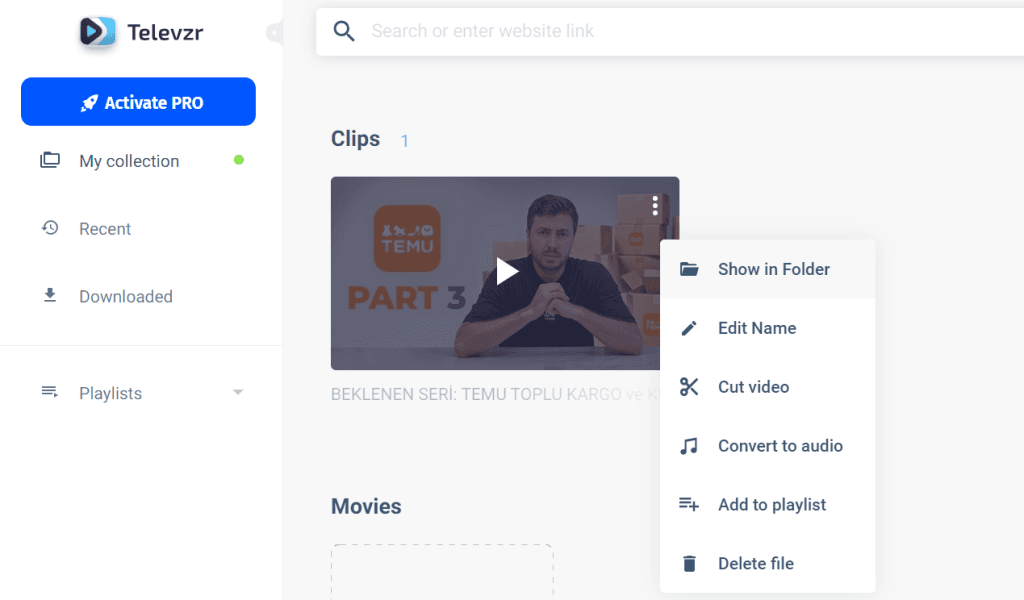Collapse the sidebar with the left chevron
1024x600 pixels.
point(273,32)
